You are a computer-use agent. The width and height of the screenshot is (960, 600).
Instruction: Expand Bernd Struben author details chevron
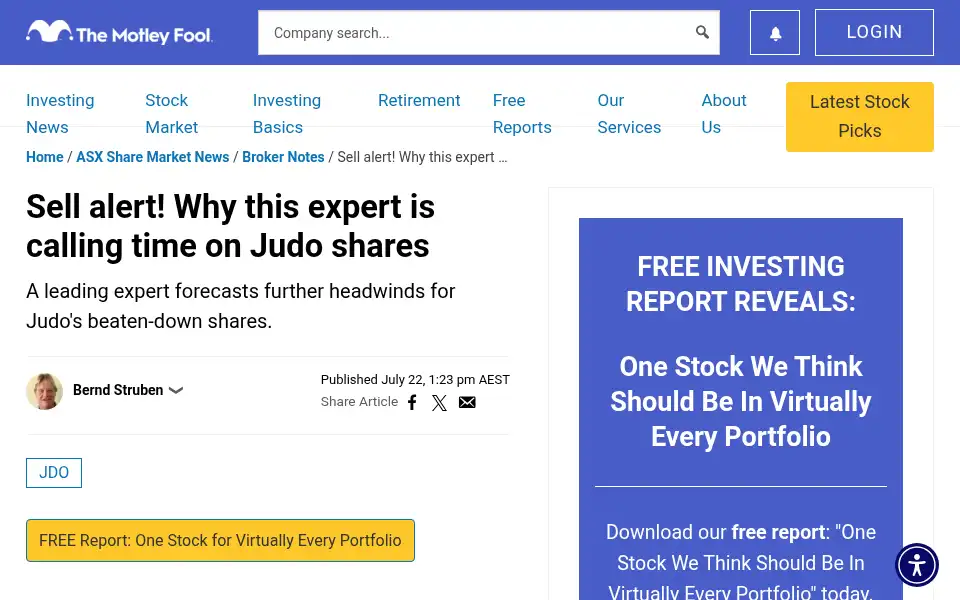[176, 390]
